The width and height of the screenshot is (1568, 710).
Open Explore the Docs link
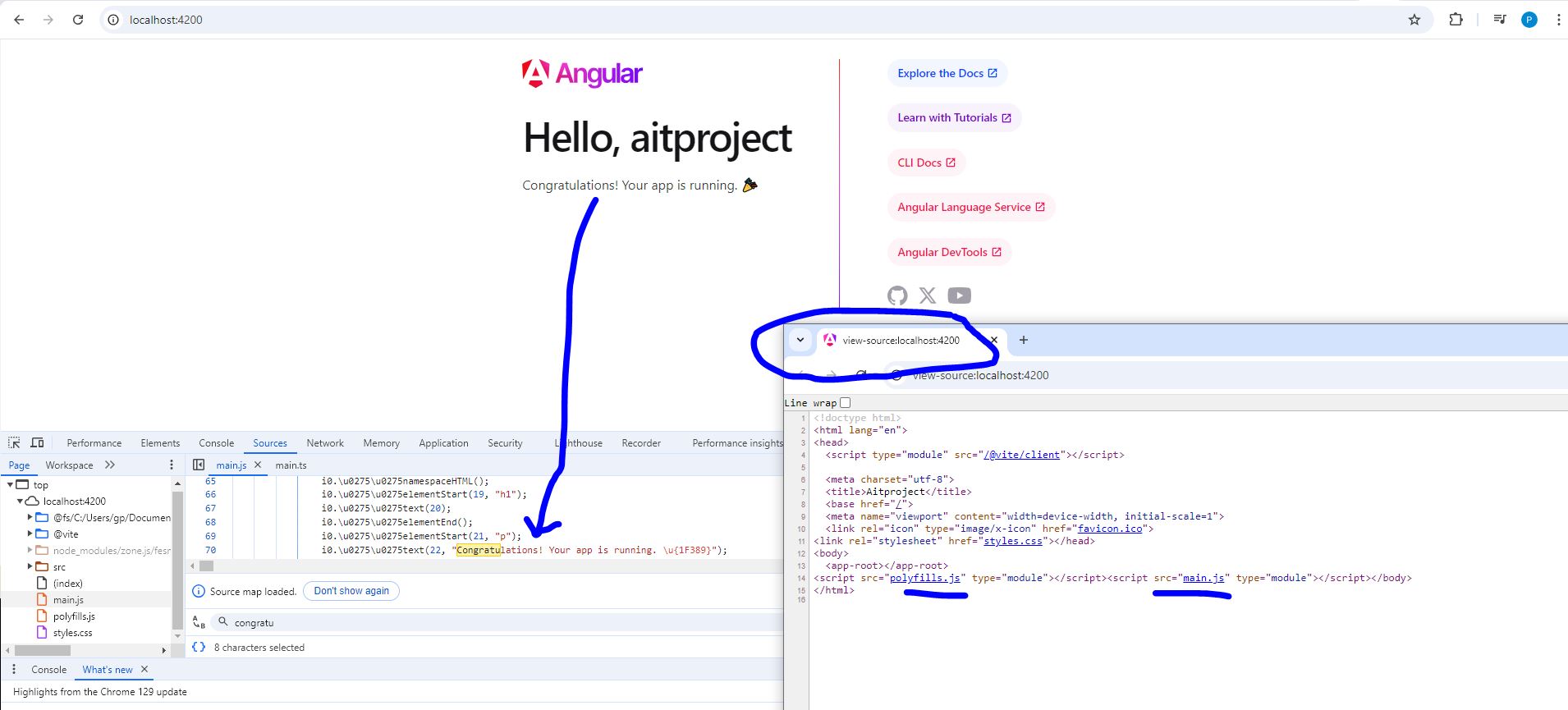[x=947, y=73]
